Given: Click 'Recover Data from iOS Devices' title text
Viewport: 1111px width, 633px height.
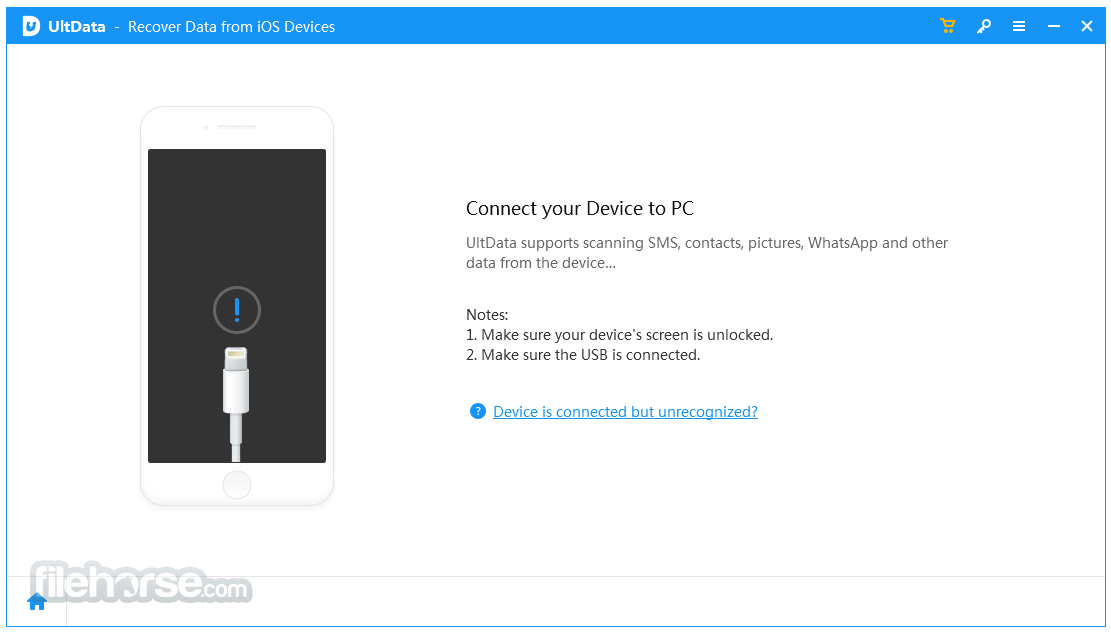Looking at the screenshot, I should point(231,27).
